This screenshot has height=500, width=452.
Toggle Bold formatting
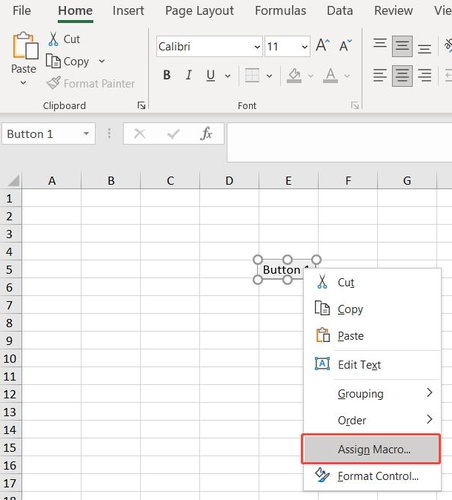(x=167, y=75)
